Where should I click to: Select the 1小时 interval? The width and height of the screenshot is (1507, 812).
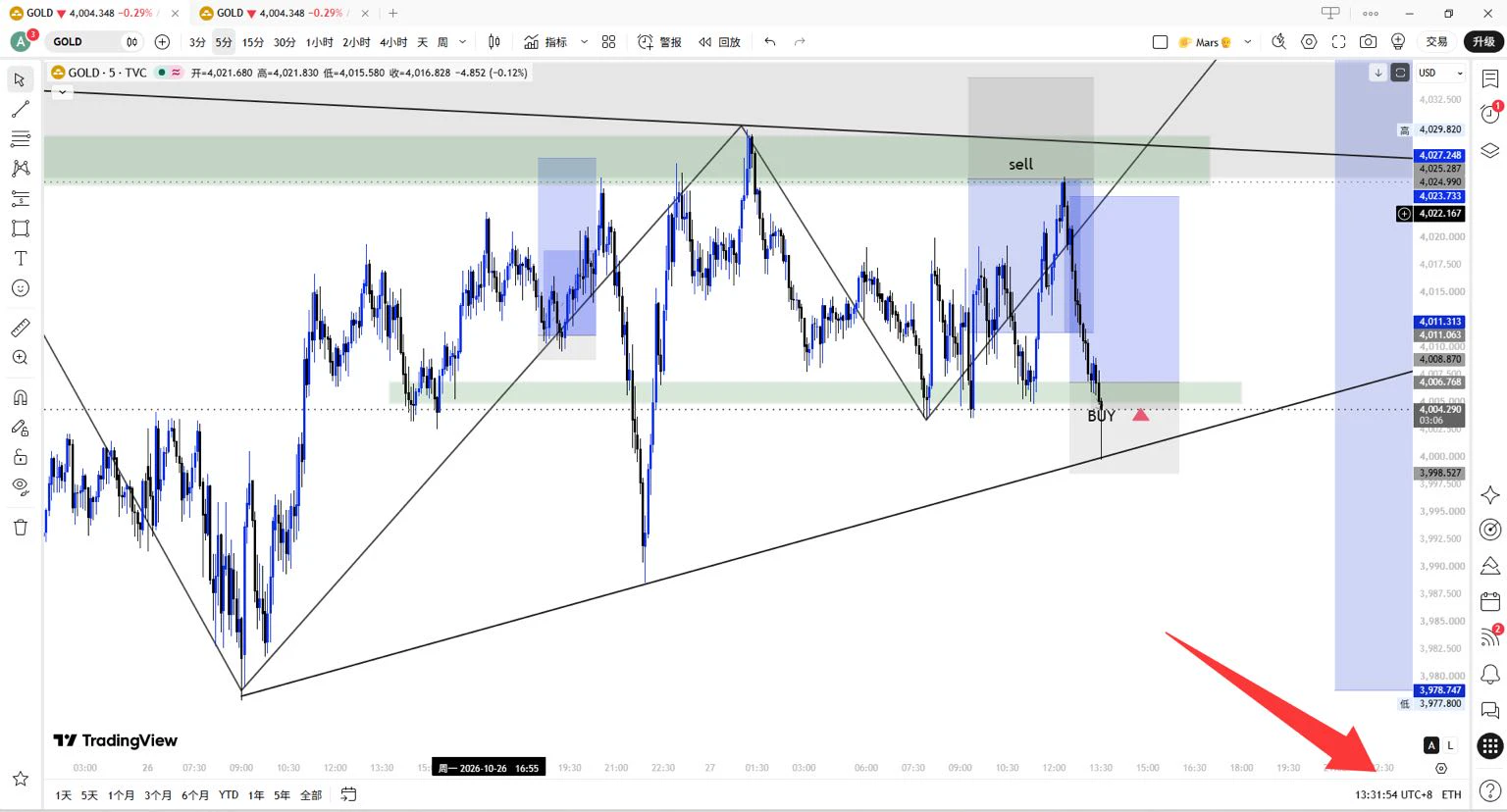tap(319, 42)
